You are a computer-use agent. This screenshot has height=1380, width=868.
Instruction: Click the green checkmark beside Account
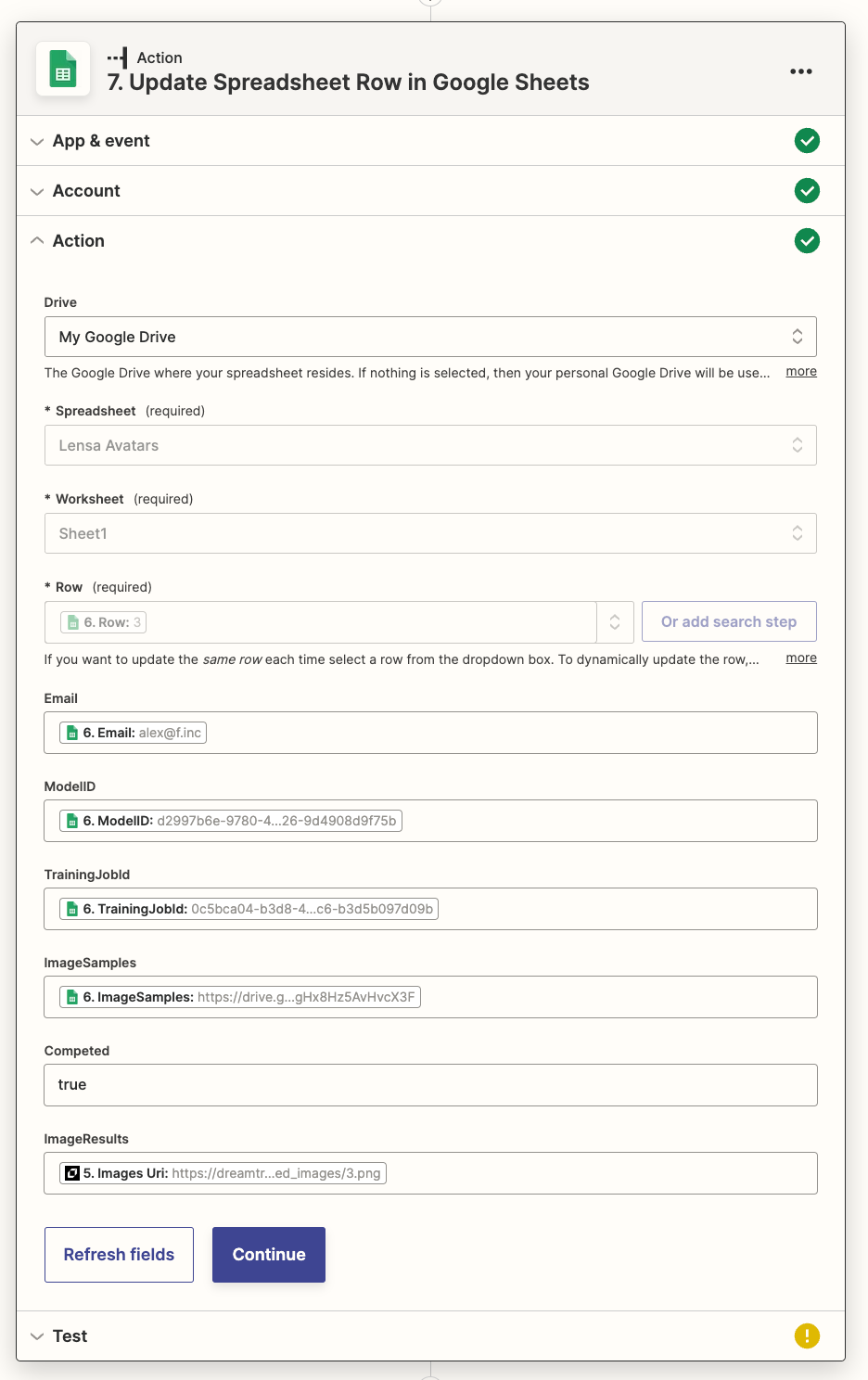pos(807,191)
